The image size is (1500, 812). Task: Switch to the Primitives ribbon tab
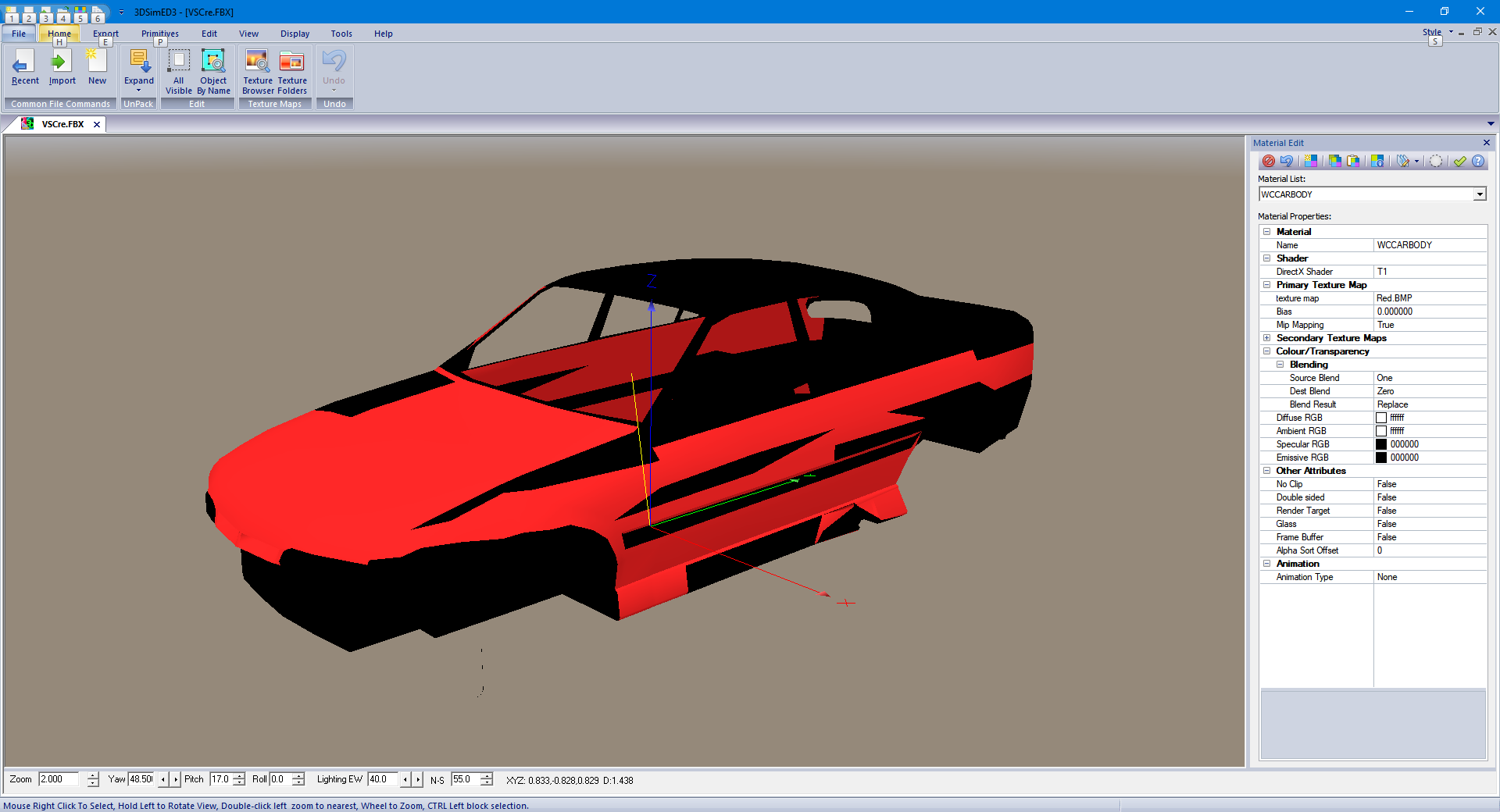click(x=160, y=34)
